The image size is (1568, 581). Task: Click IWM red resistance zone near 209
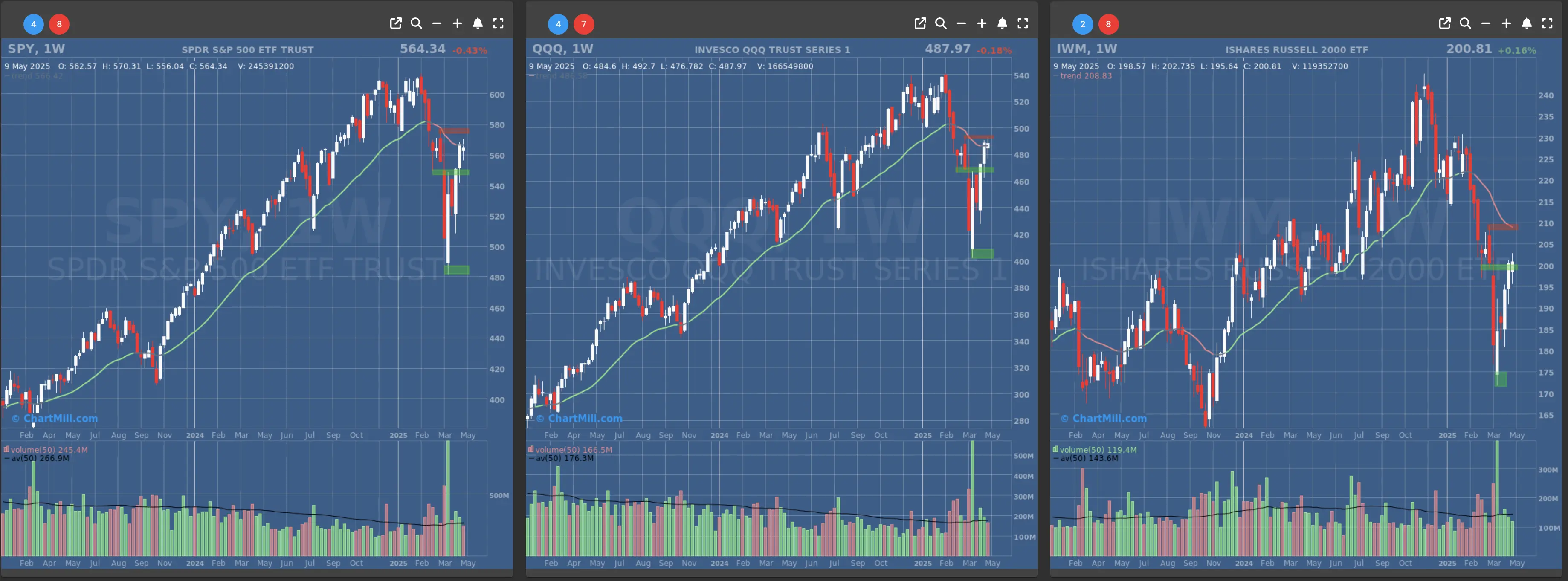coord(1503,228)
